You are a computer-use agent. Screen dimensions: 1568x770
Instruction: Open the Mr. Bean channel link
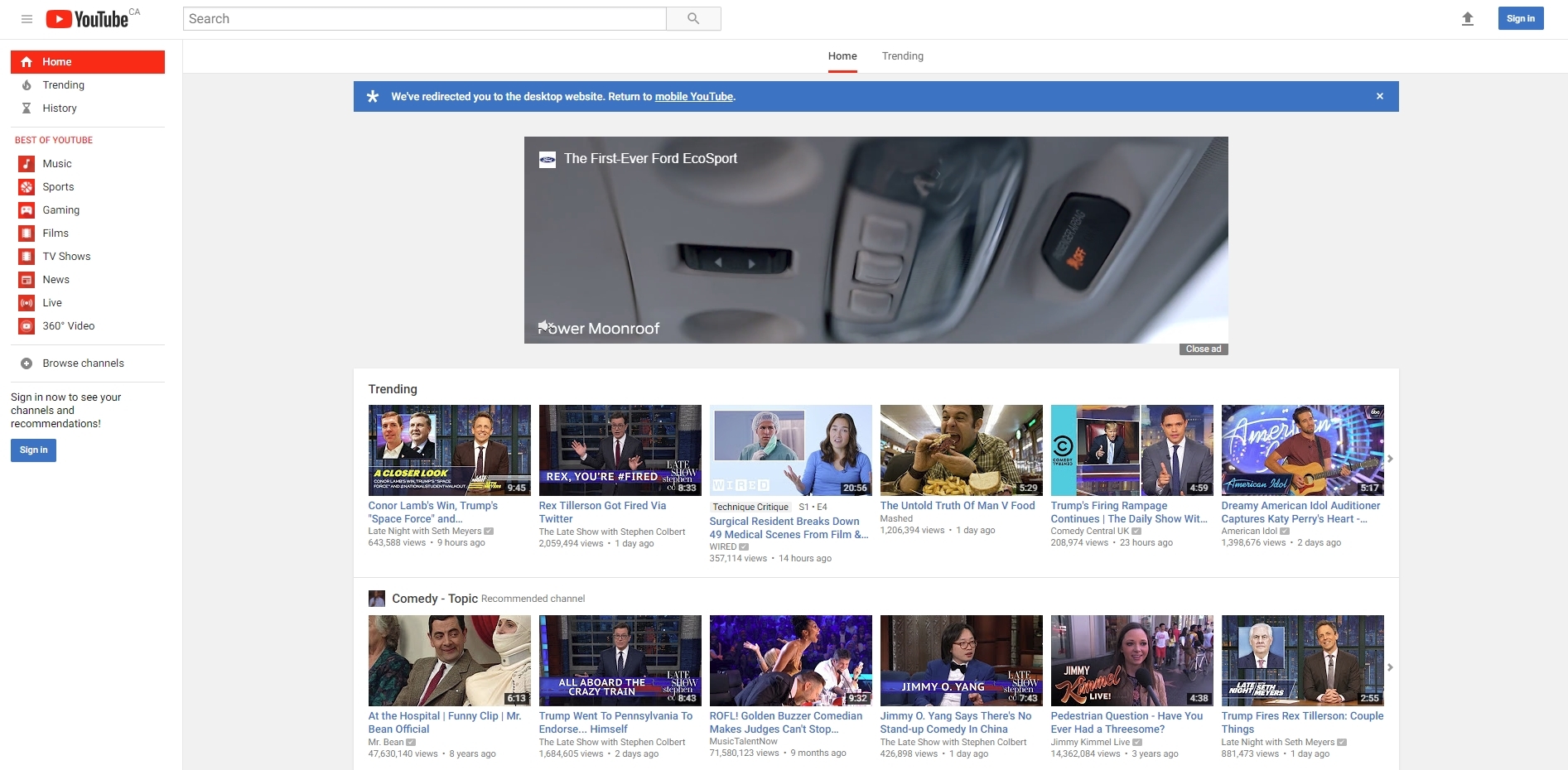pyautogui.click(x=386, y=743)
